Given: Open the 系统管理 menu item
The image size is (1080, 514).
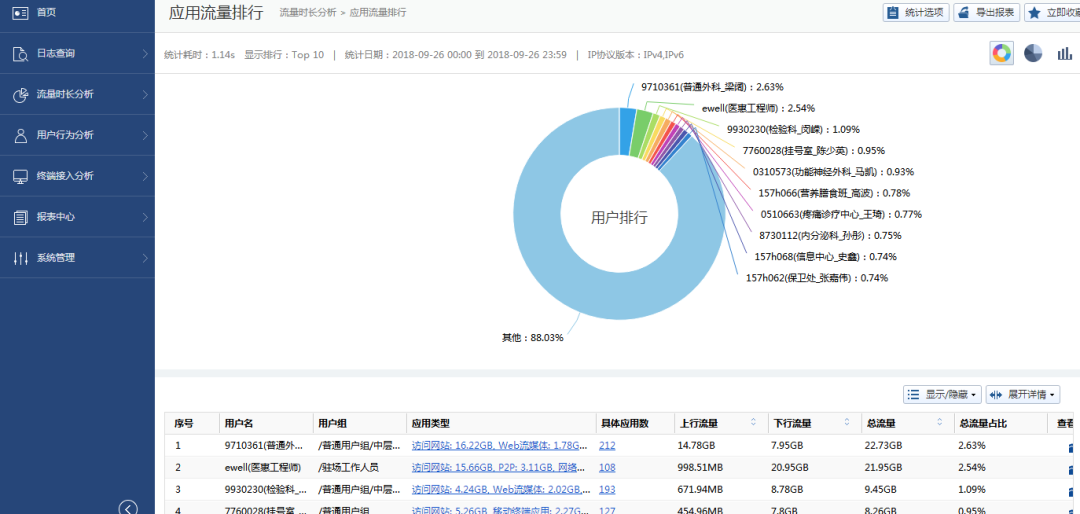Looking at the screenshot, I should pos(77,258).
